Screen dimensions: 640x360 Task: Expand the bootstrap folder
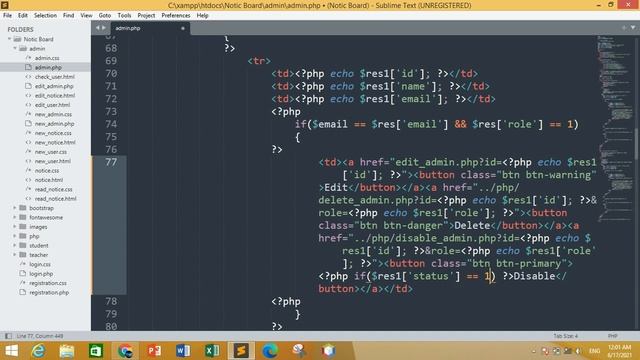tap(15, 208)
